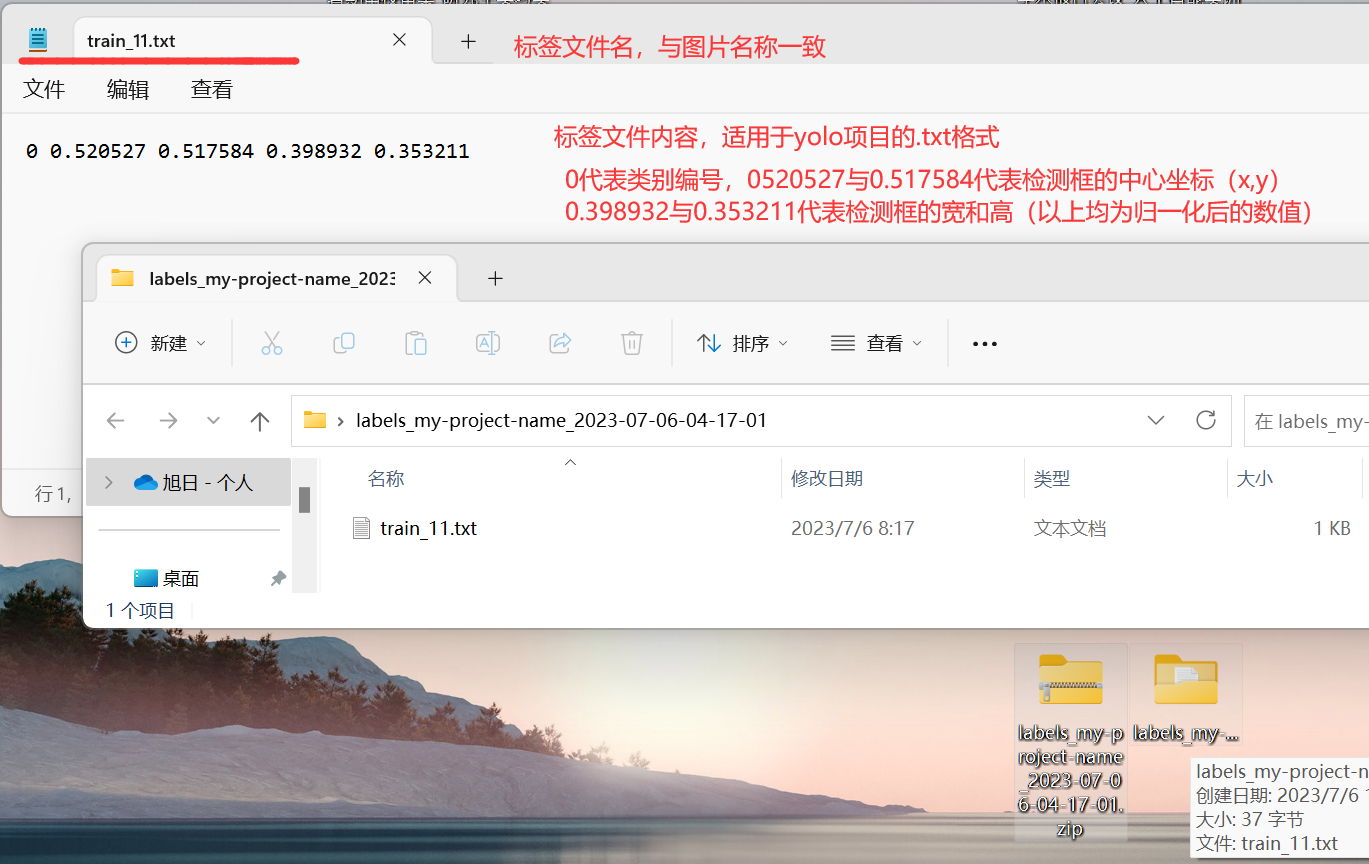This screenshot has width=1369, height=864.
Task: Click the Rename icon in Explorer toolbar
Action: 487,343
